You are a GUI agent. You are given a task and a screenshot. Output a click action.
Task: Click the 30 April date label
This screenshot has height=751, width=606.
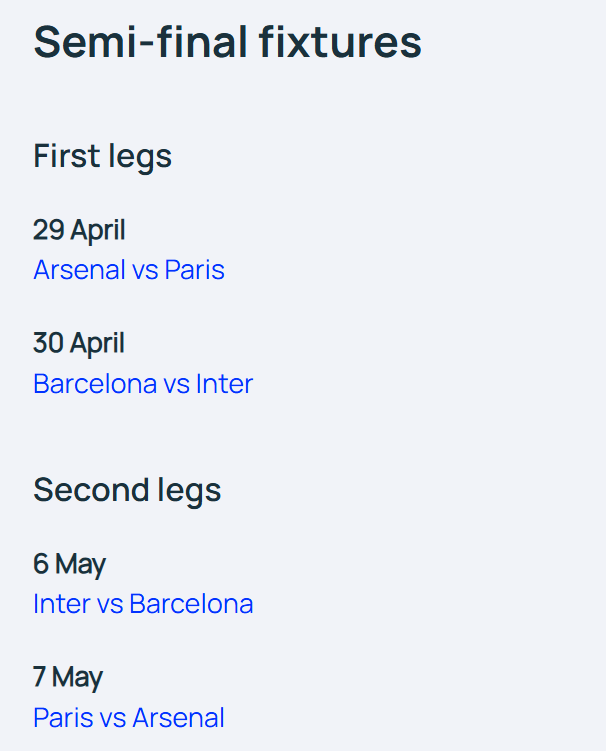pos(79,344)
